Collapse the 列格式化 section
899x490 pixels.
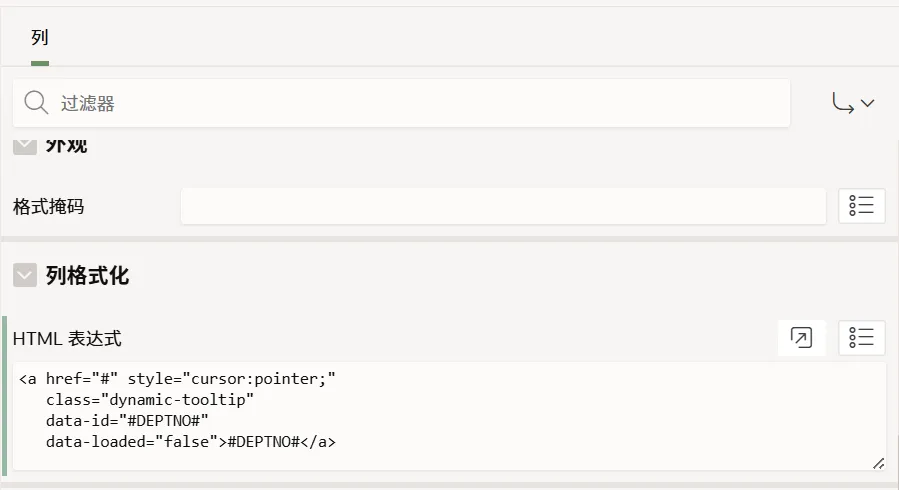click(24, 276)
